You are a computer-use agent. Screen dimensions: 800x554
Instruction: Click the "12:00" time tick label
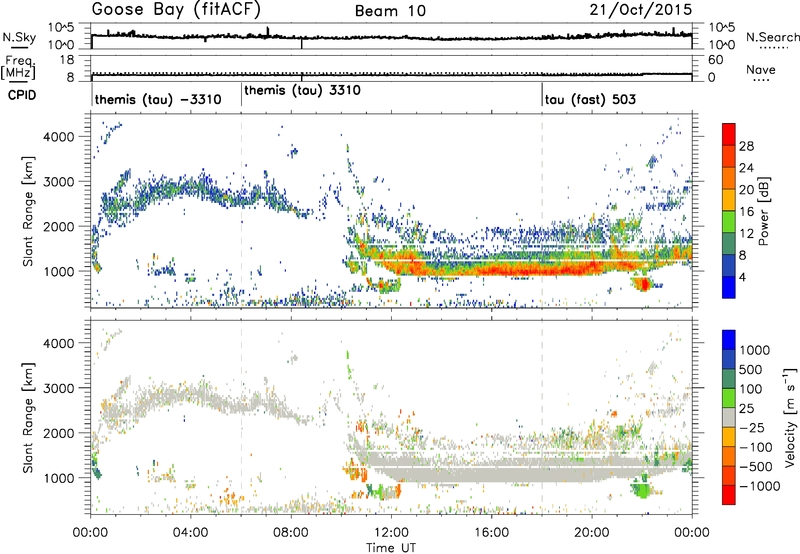pyautogui.click(x=391, y=533)
